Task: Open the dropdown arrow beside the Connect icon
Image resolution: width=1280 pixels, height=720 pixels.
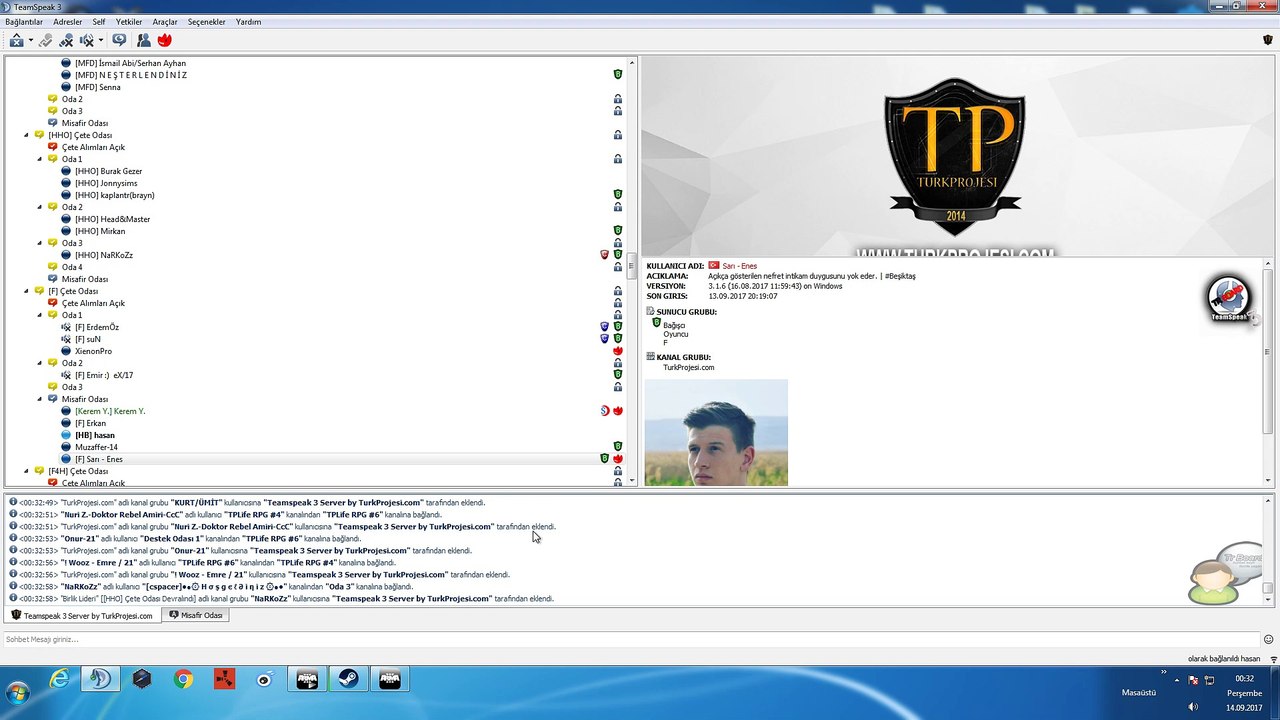Action: [x=31, y=41]
